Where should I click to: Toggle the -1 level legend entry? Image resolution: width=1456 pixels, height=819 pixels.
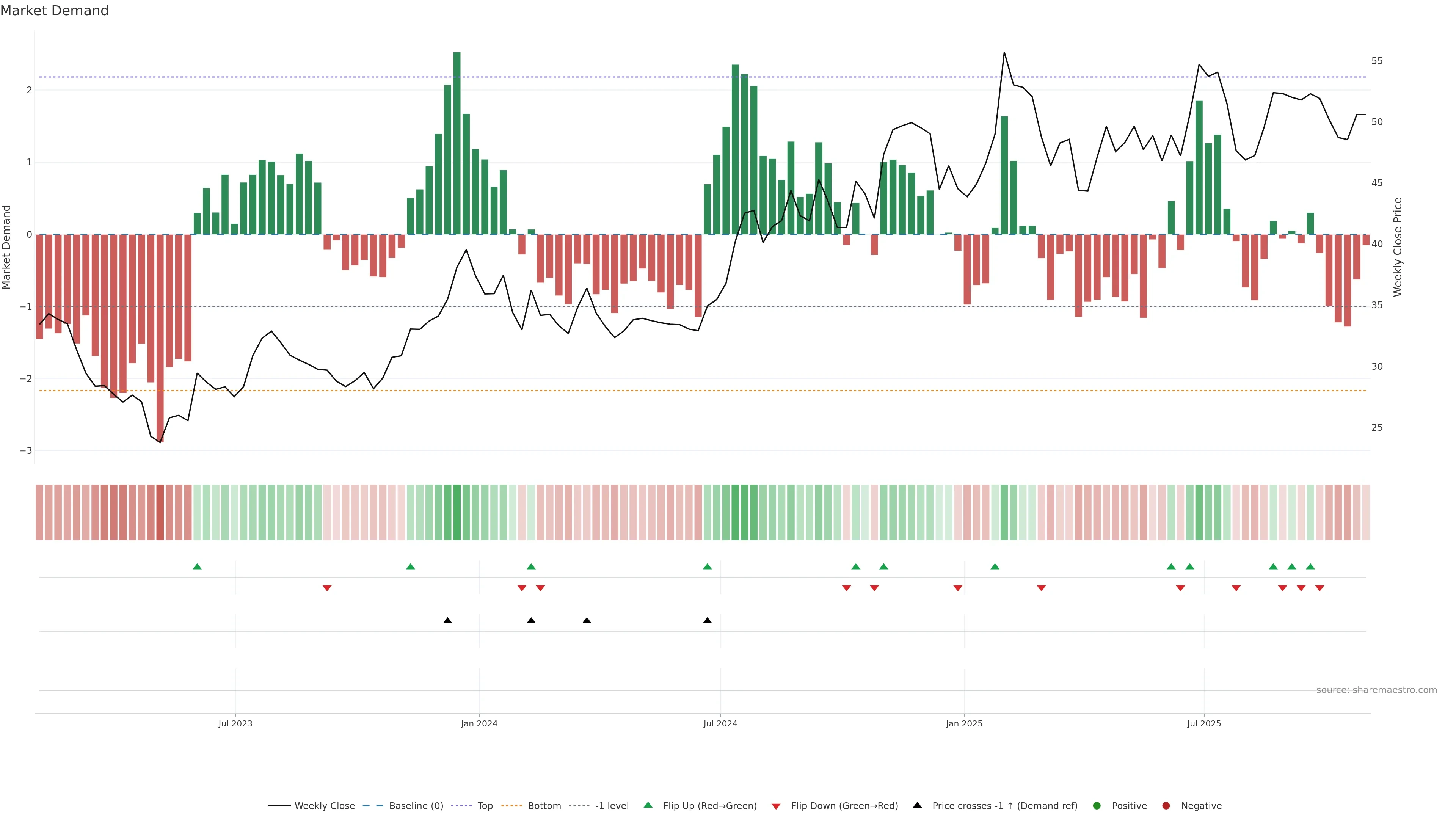coord(612,805)
